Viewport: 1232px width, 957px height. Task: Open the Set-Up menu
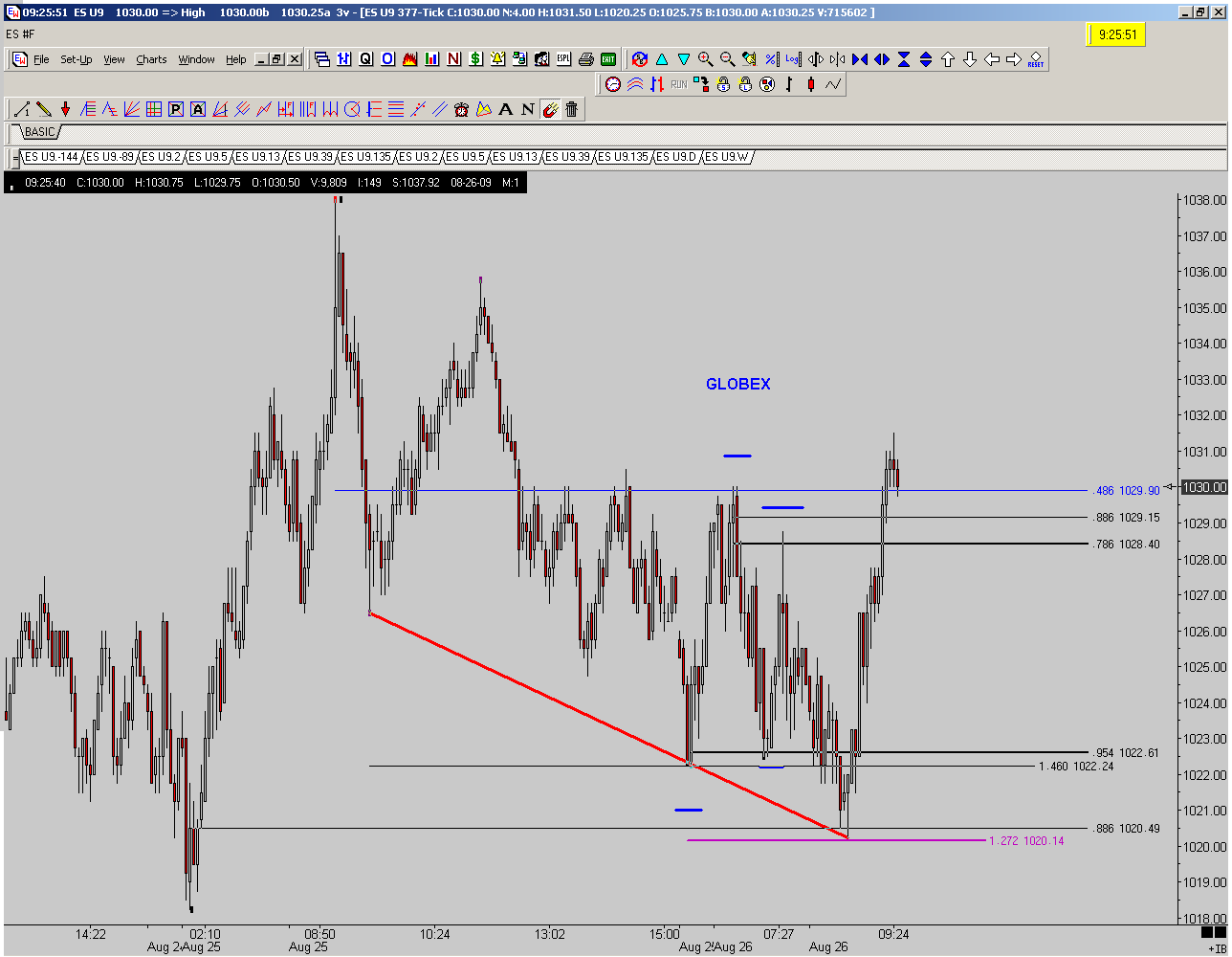pyautogui.click(x=77, y=59)
